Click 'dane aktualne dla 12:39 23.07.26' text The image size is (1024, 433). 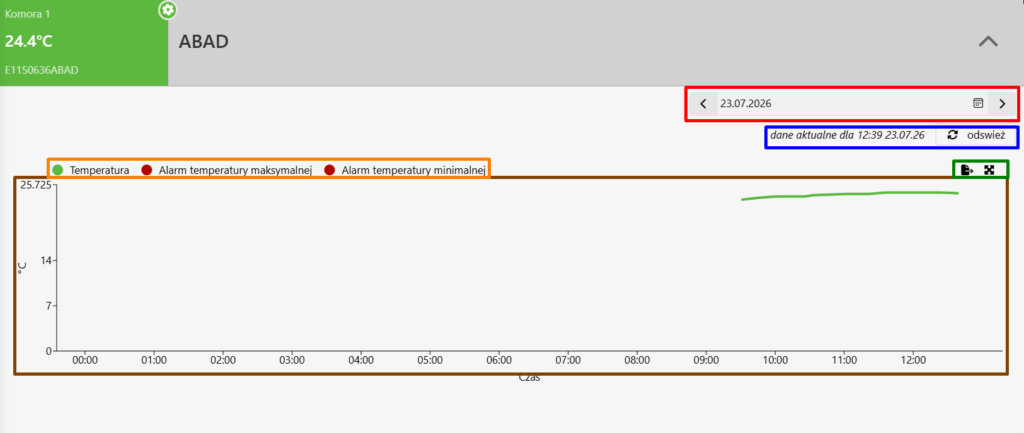[847, 135]
